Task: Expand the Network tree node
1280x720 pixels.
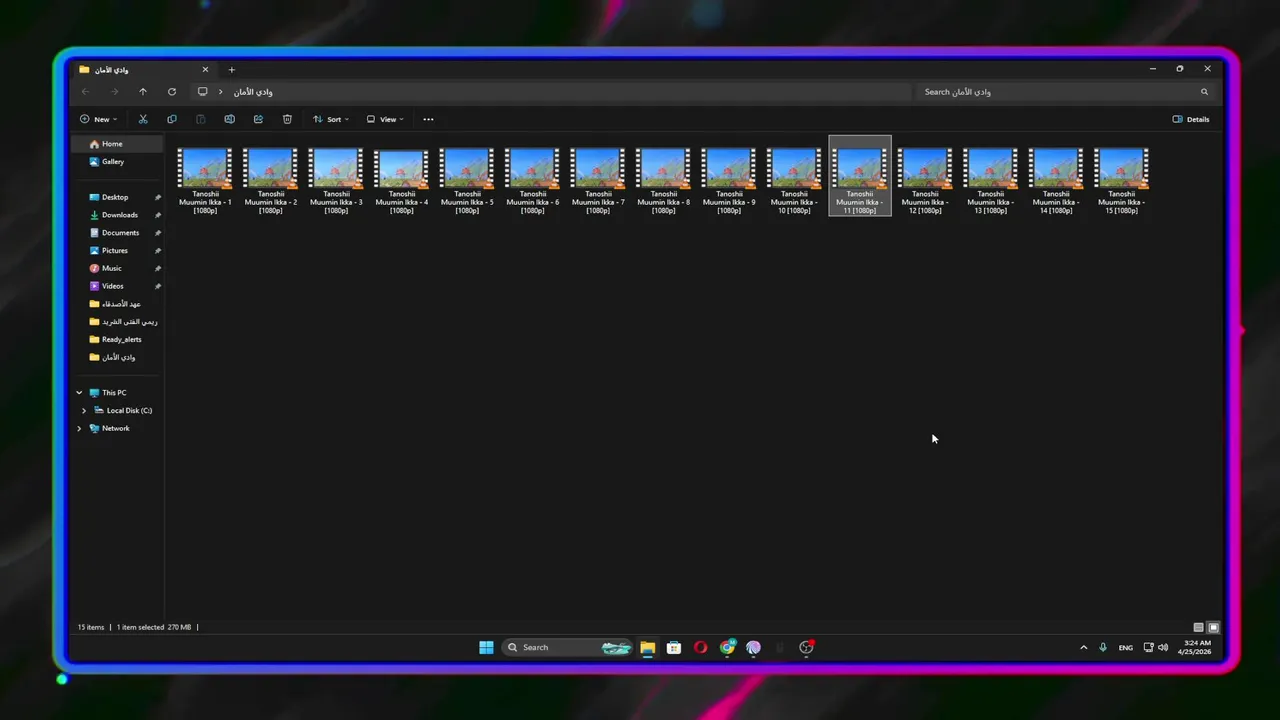Action: [79, 428]
